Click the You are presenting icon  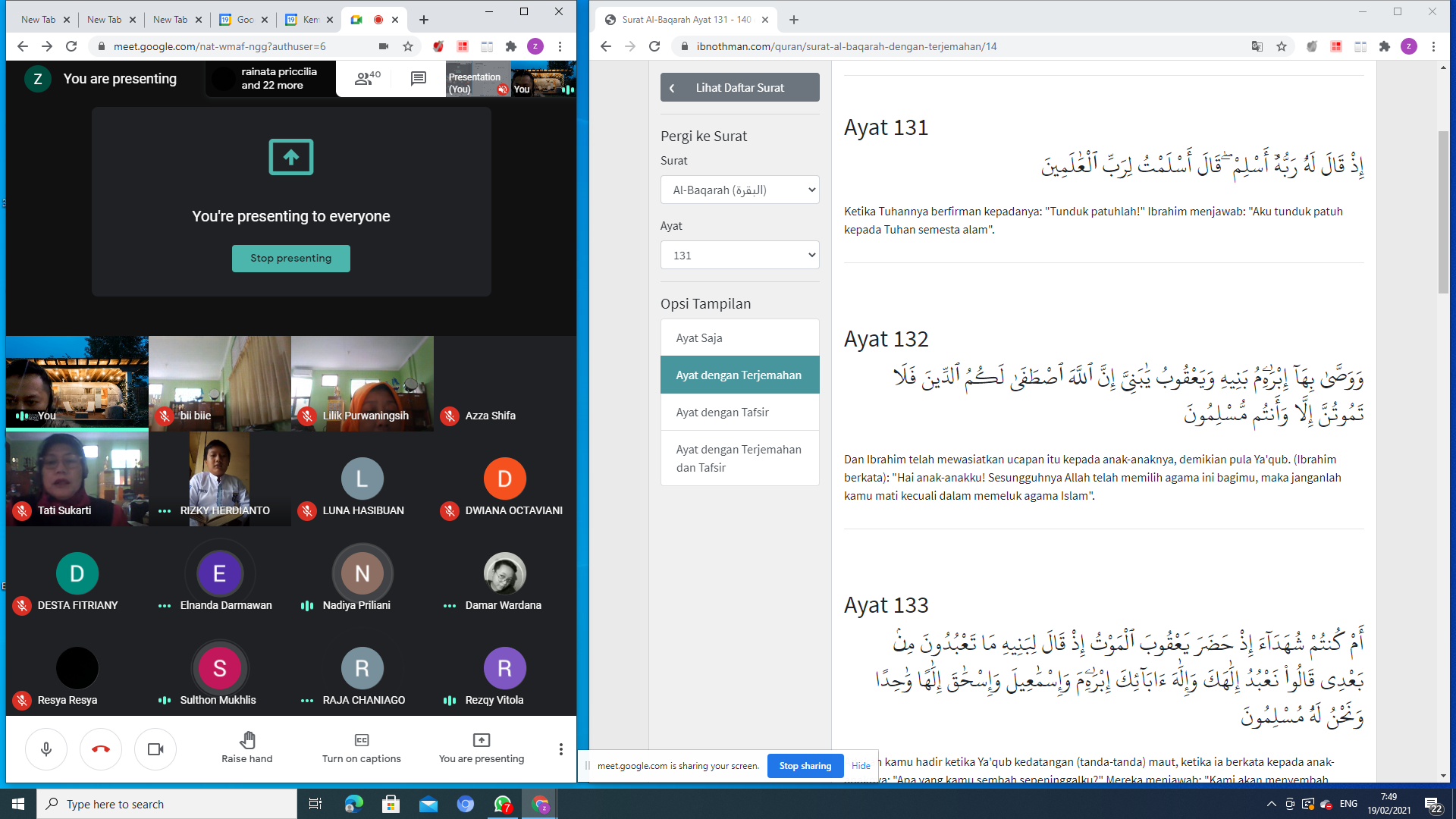click(x=481, y=748)
